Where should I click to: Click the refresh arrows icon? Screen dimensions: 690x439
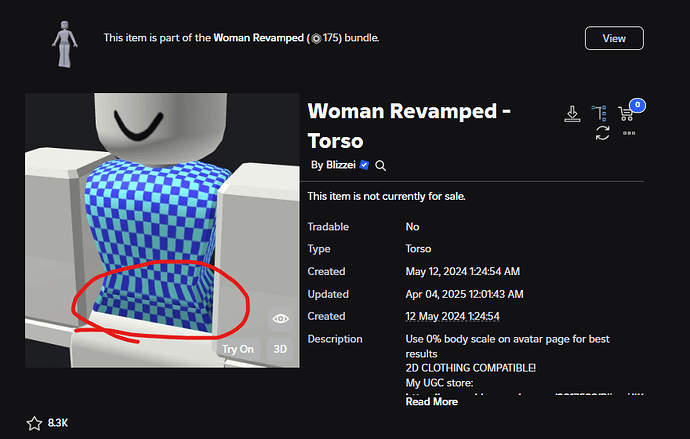[602, 133]
